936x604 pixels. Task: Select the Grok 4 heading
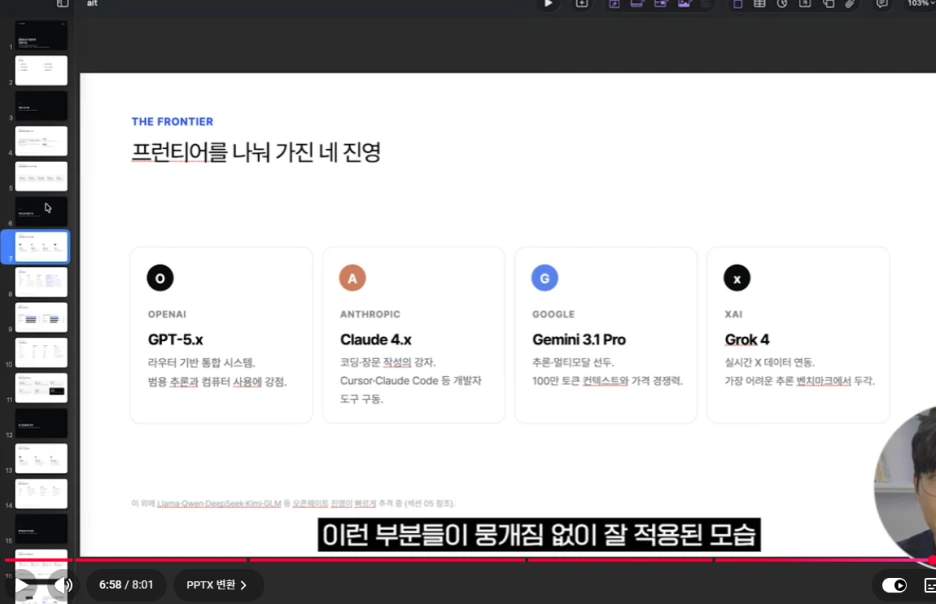(747, 340)
